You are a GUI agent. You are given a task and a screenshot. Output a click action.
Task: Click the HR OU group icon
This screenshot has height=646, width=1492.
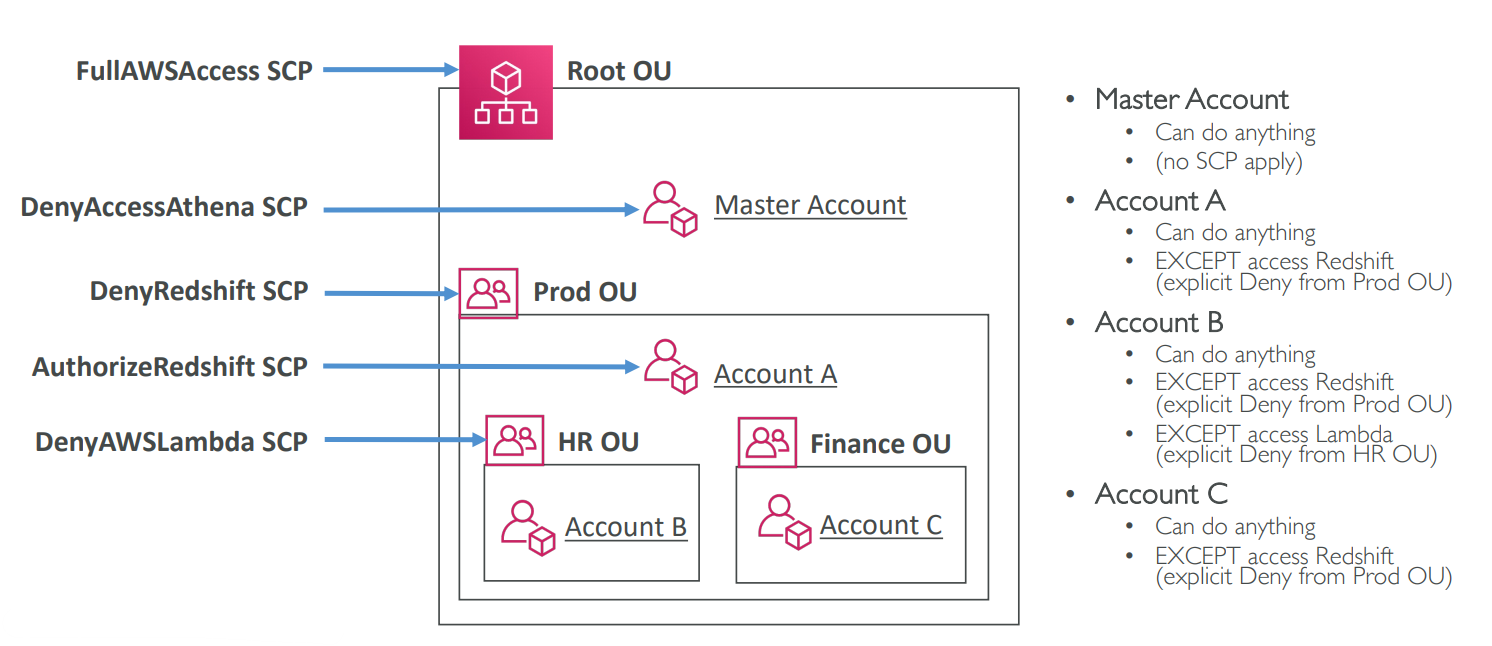pos(514,440)
